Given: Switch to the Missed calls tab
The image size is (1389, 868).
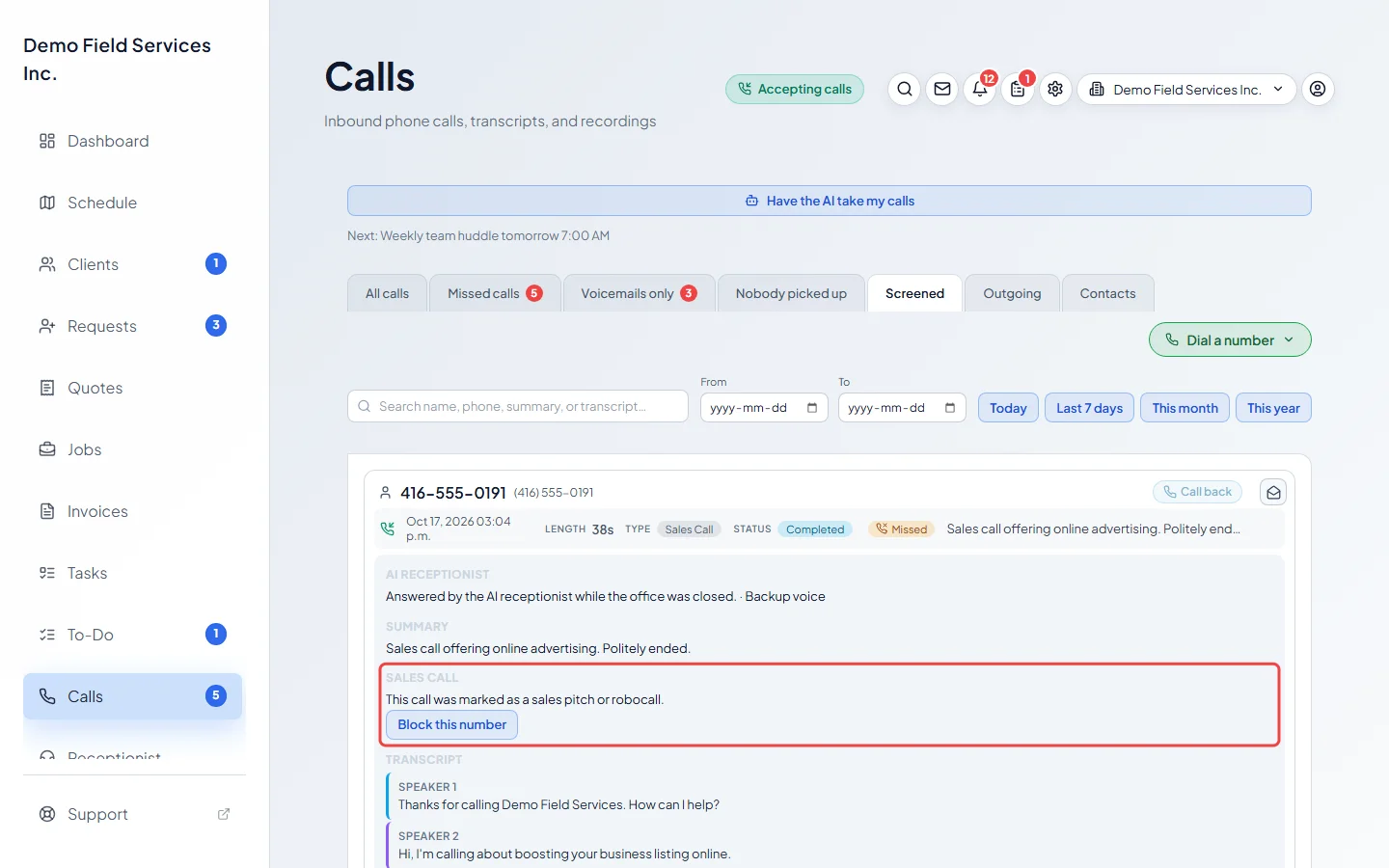Looking at the screenshot, I should click(495, 293).
